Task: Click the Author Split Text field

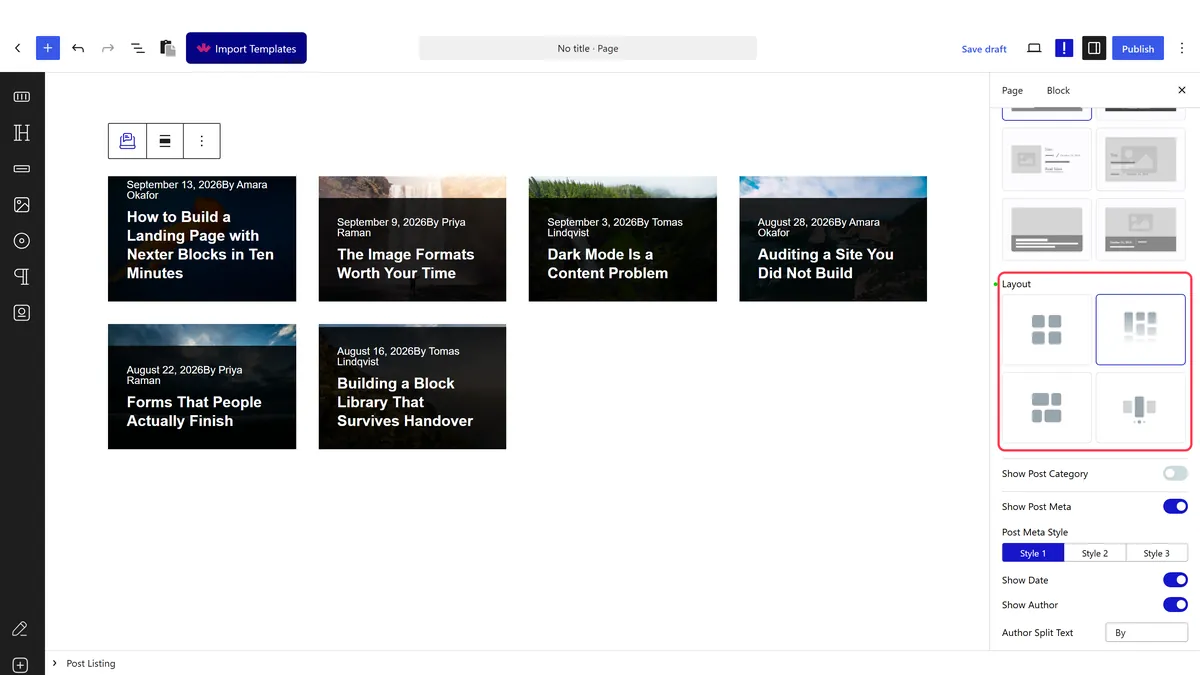Action: (1146, 632)
